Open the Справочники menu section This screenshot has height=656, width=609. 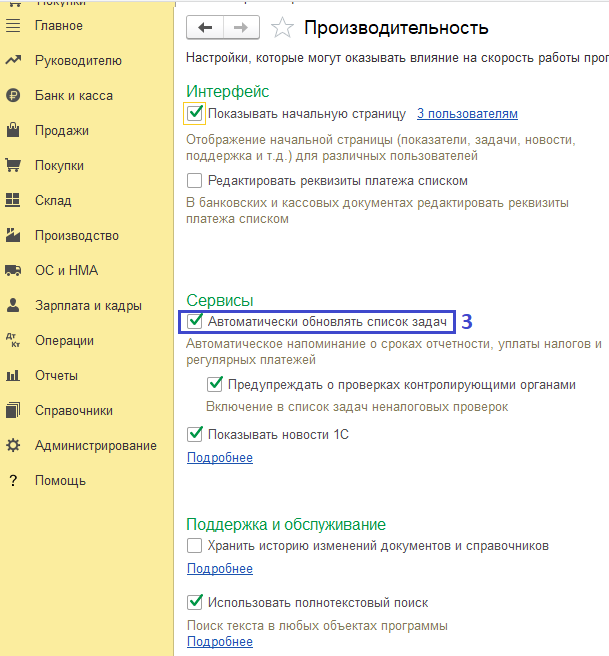pos(73,411)
